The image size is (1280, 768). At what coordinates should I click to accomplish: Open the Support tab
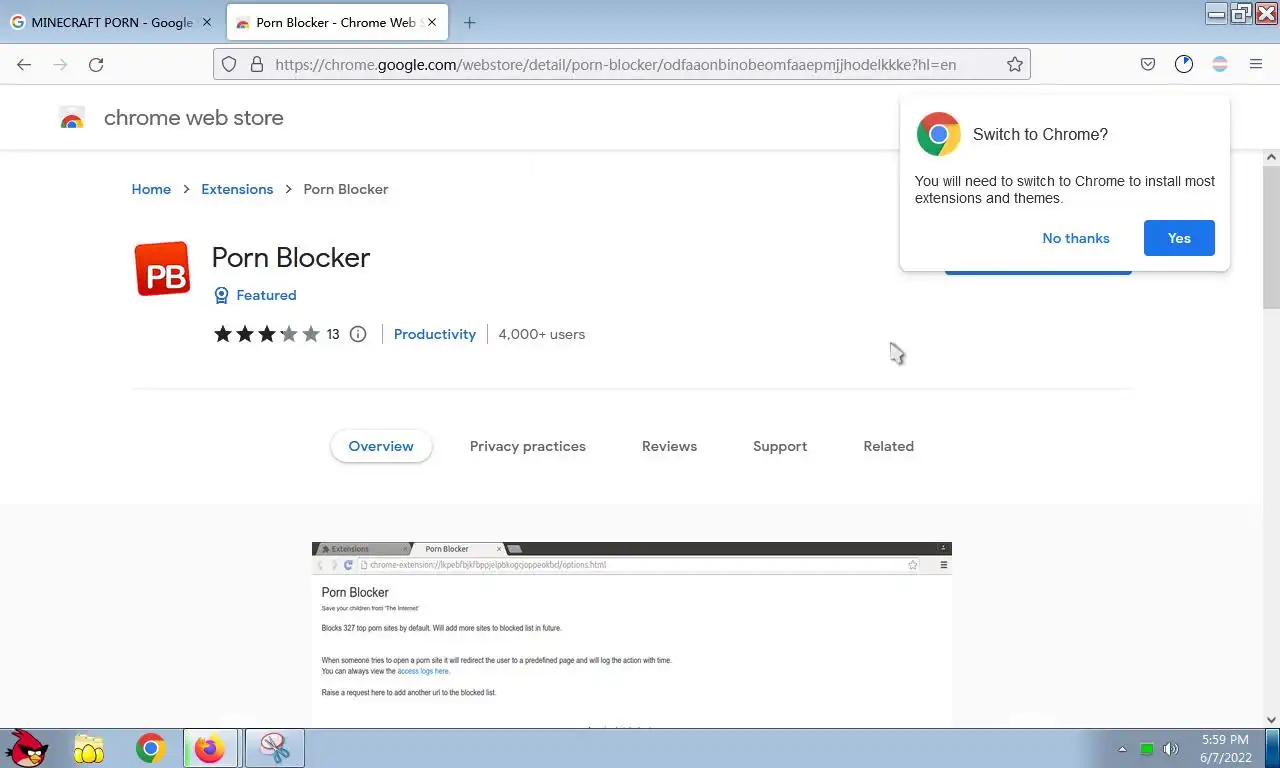coord(780,446)
